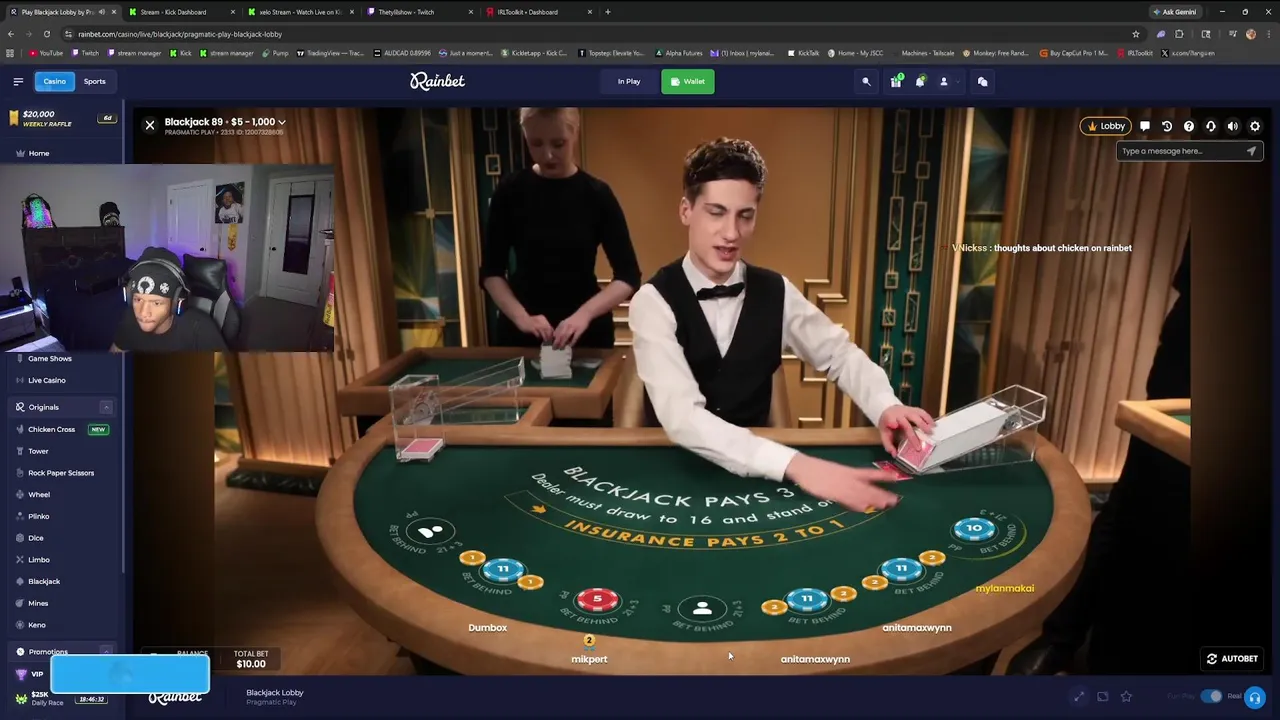The image size is (1280, 720).
Task: Open game settings gear icon
Action: click(1255, 126)
